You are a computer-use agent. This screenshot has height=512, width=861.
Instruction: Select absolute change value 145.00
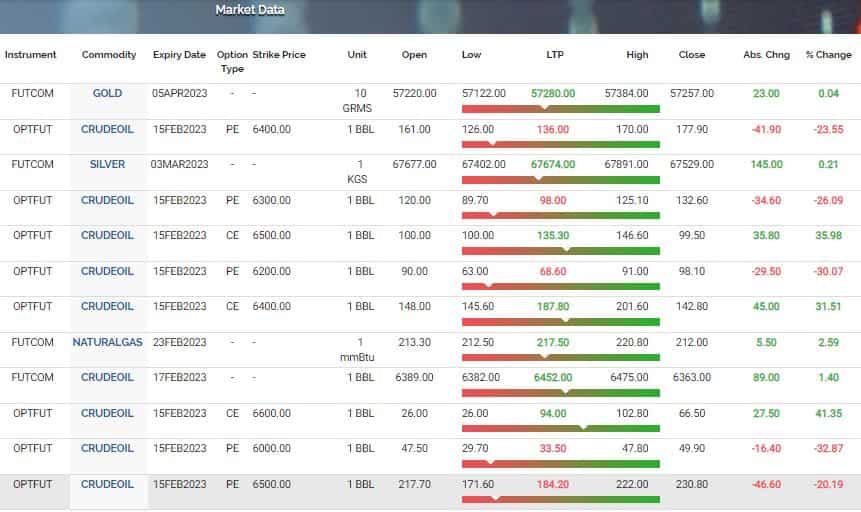pos(767,164)
